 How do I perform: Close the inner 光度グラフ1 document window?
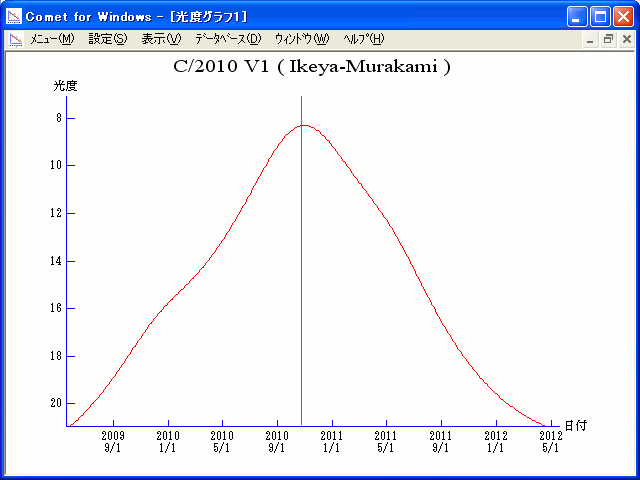(626, 39)
